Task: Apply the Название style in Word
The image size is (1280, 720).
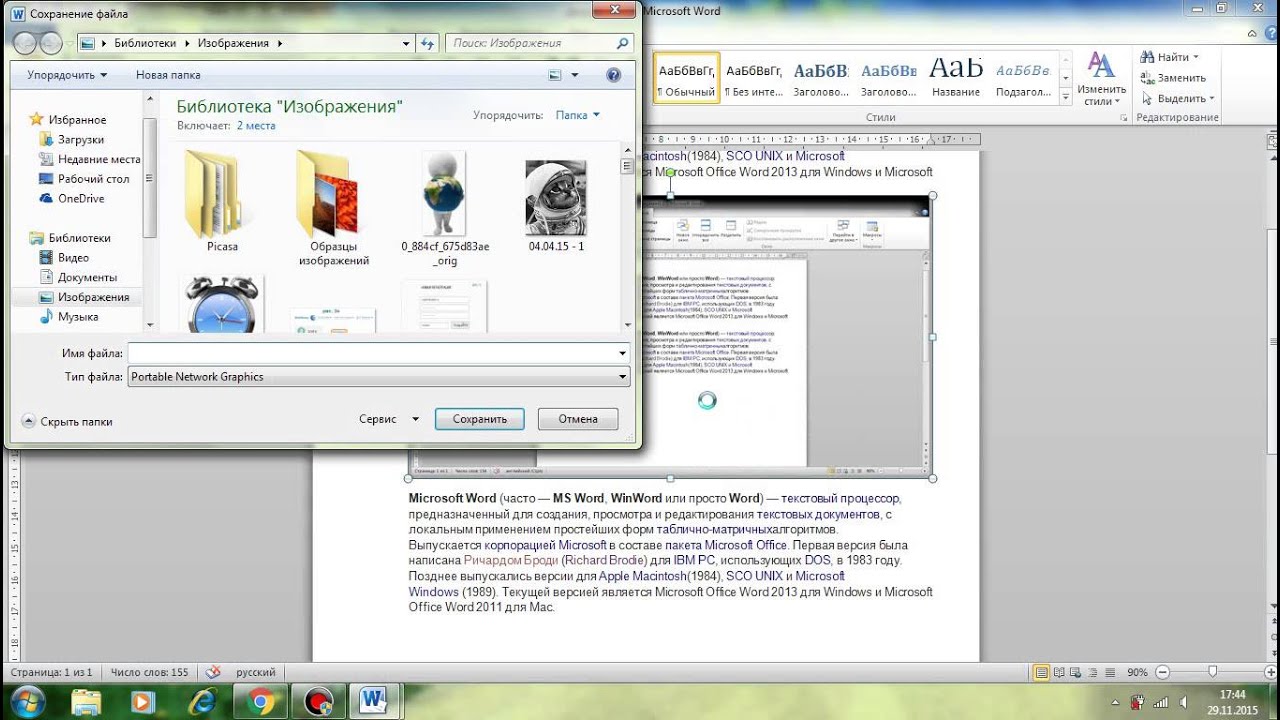Action: pos(956,79)
